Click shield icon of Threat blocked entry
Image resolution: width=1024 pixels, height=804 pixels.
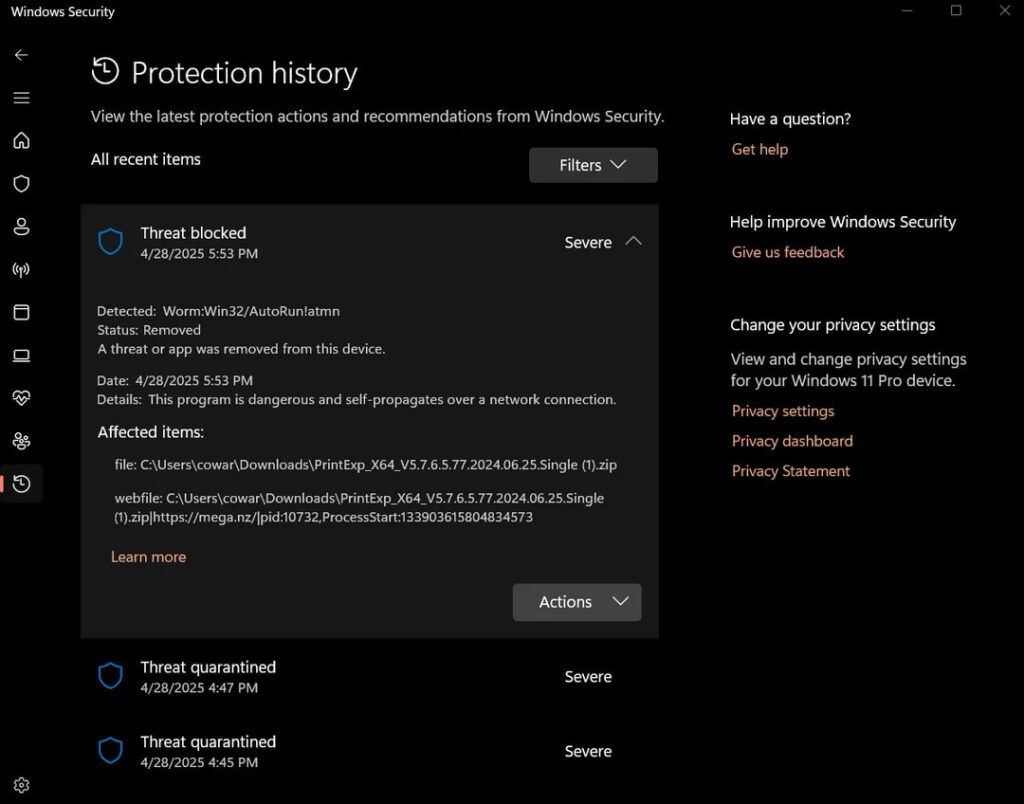click(x=110, y=242)
